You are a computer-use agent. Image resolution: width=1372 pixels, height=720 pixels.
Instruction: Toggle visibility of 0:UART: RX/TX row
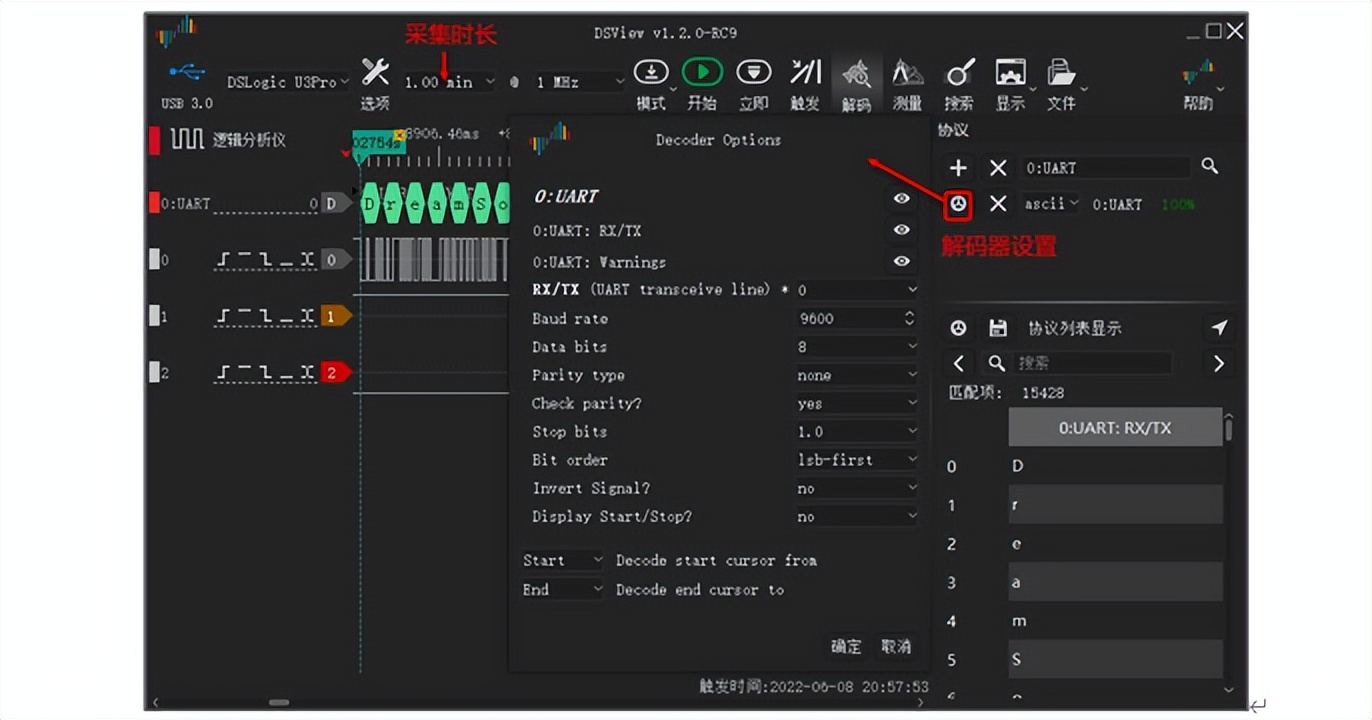coord(902,230)
